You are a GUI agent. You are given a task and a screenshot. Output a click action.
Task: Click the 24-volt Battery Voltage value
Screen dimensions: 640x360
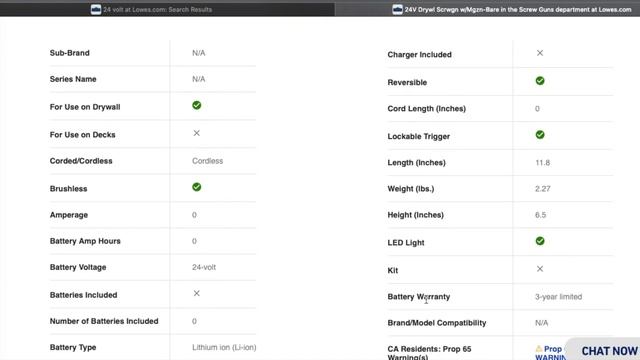coord(204,267)
